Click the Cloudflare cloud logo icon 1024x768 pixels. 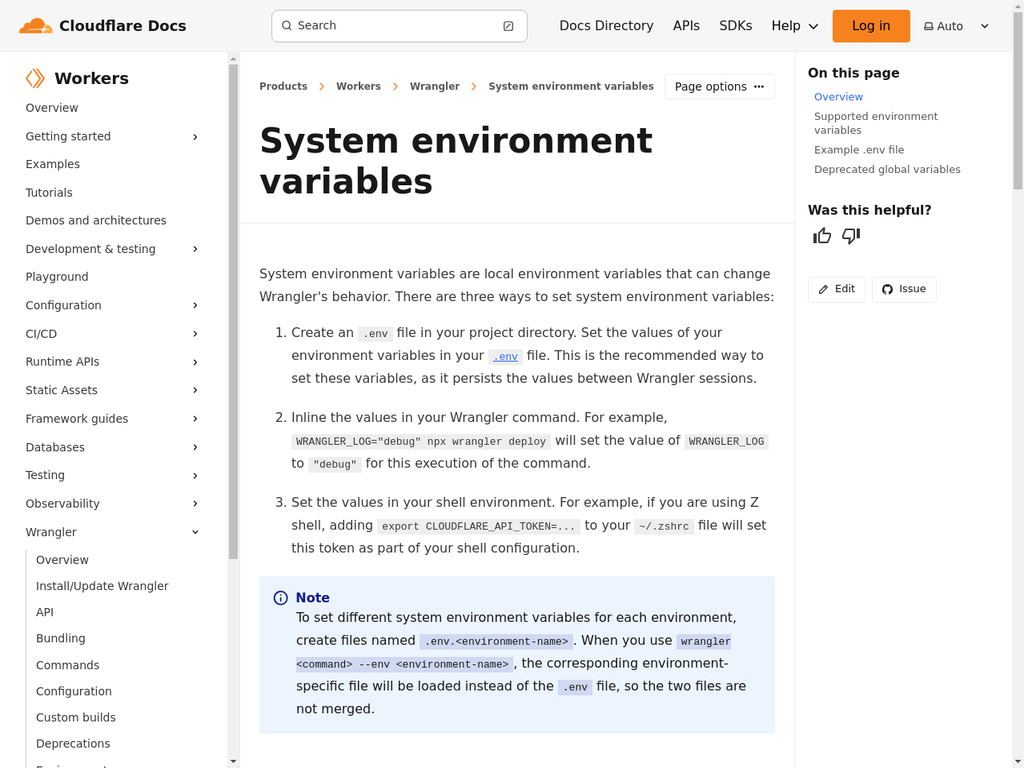(35, 26)
